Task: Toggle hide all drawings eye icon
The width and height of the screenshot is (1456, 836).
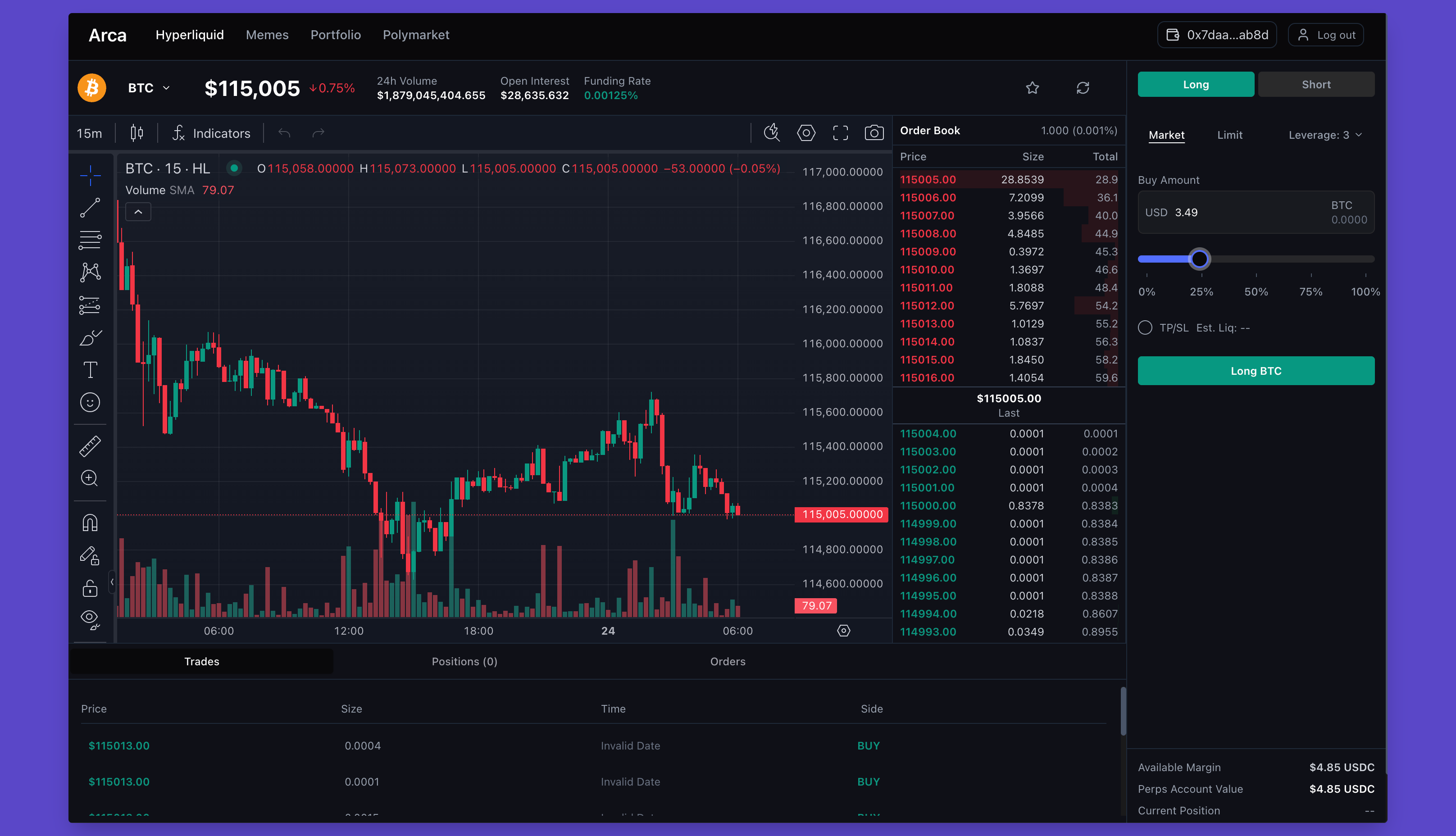Action: [90, 620]
